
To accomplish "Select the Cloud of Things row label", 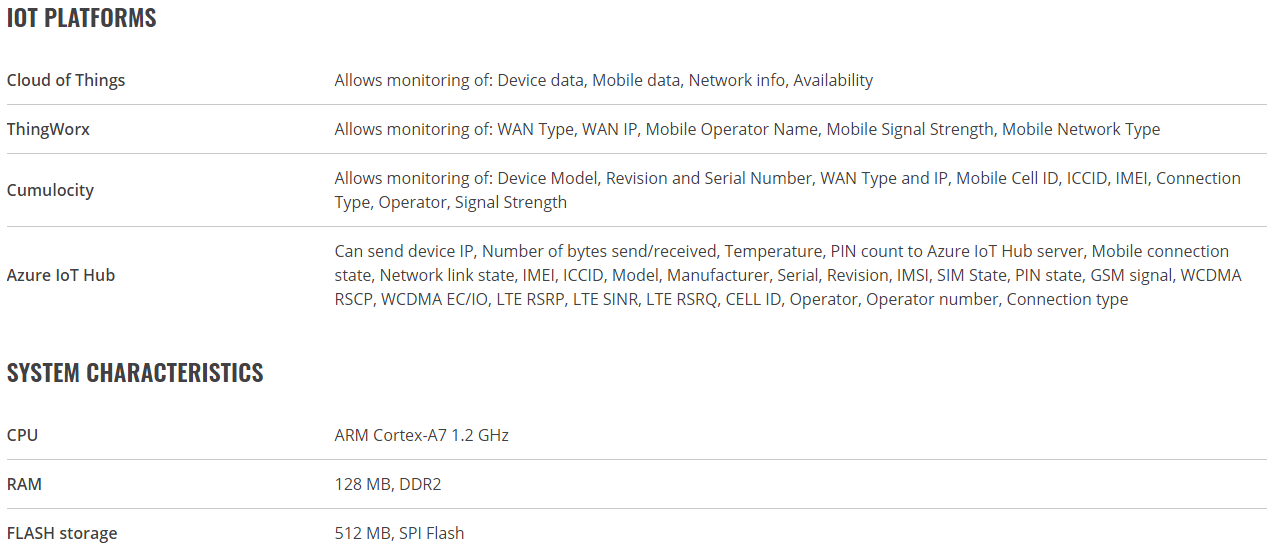I will tap(66, 80).
